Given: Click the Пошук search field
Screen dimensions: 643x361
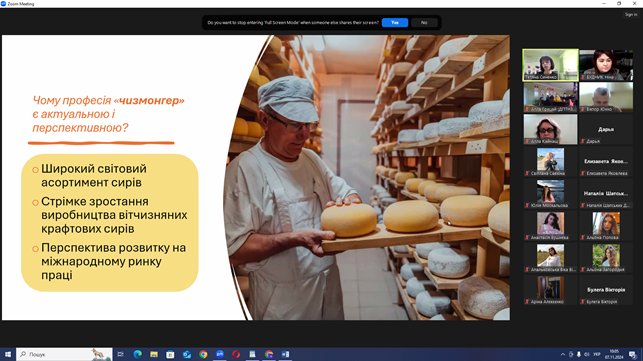Looking at the screenshot, I should click(64, 354).
